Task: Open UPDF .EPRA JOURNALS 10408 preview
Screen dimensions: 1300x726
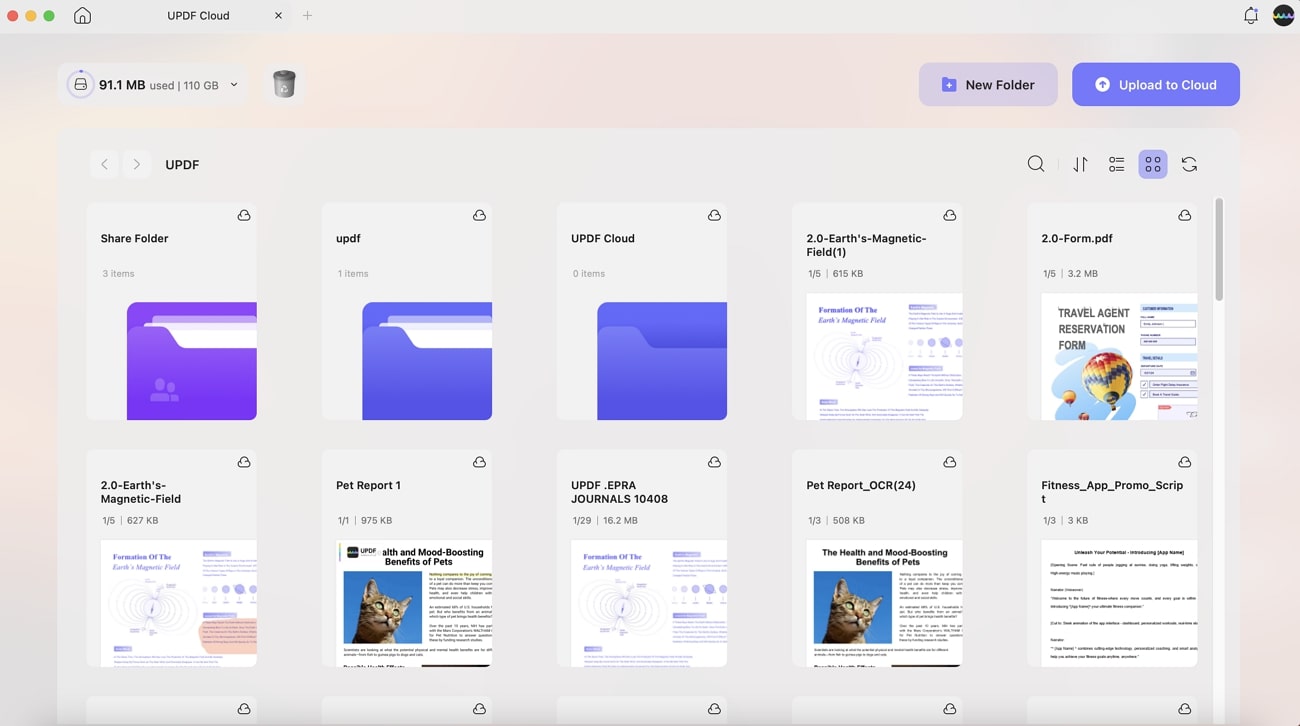Action: (649, 603)
